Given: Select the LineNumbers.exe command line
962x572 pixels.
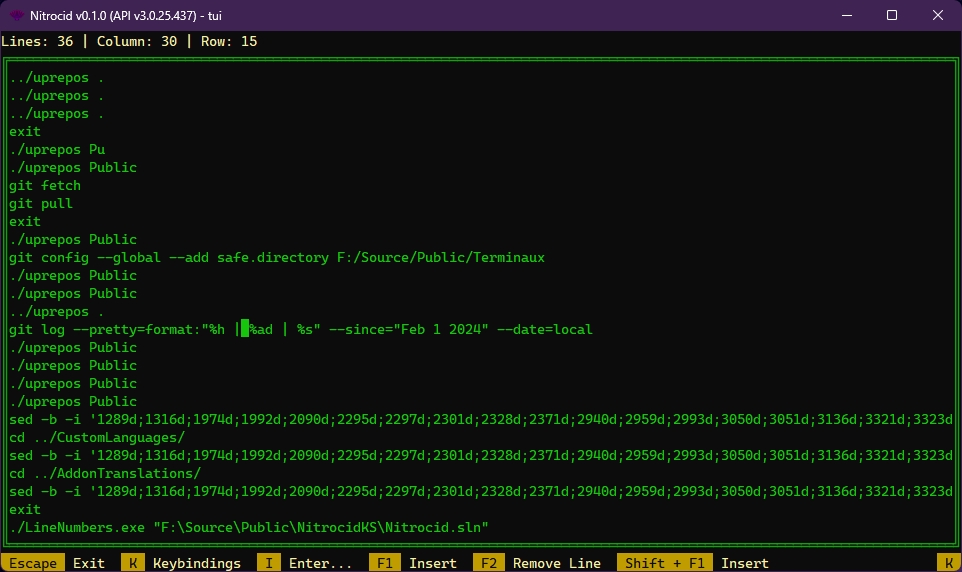Looking at the screenshot, I should click(x=249, y=527).
